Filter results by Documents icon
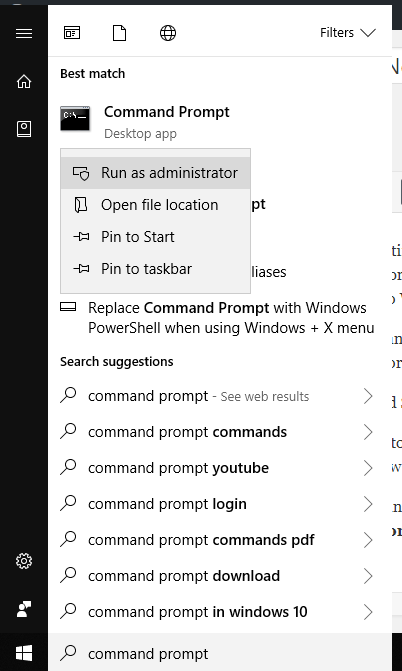The width and height of the screenshot is (402, 671). tap(119, 33)
